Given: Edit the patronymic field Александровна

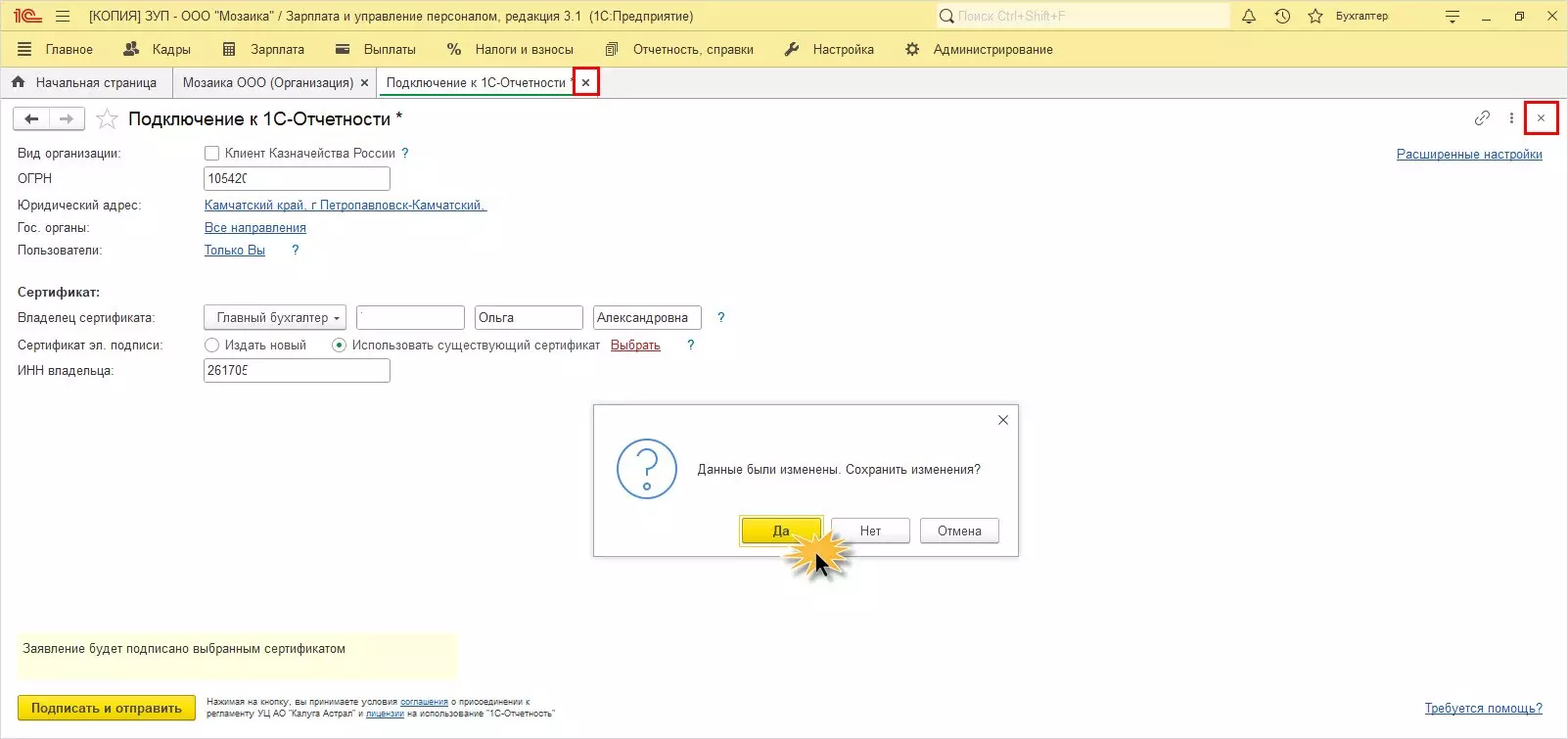Looking at the screenshot, I should click(x=647, y=318).
